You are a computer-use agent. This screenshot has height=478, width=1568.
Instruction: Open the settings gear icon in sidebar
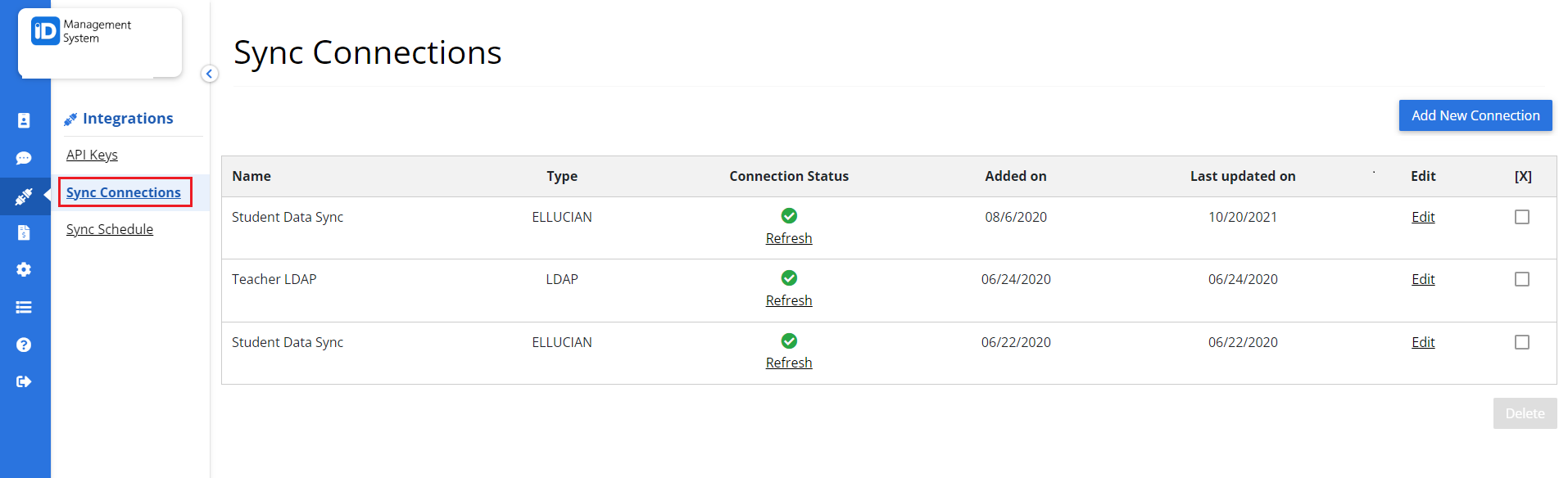coord(25,269)
